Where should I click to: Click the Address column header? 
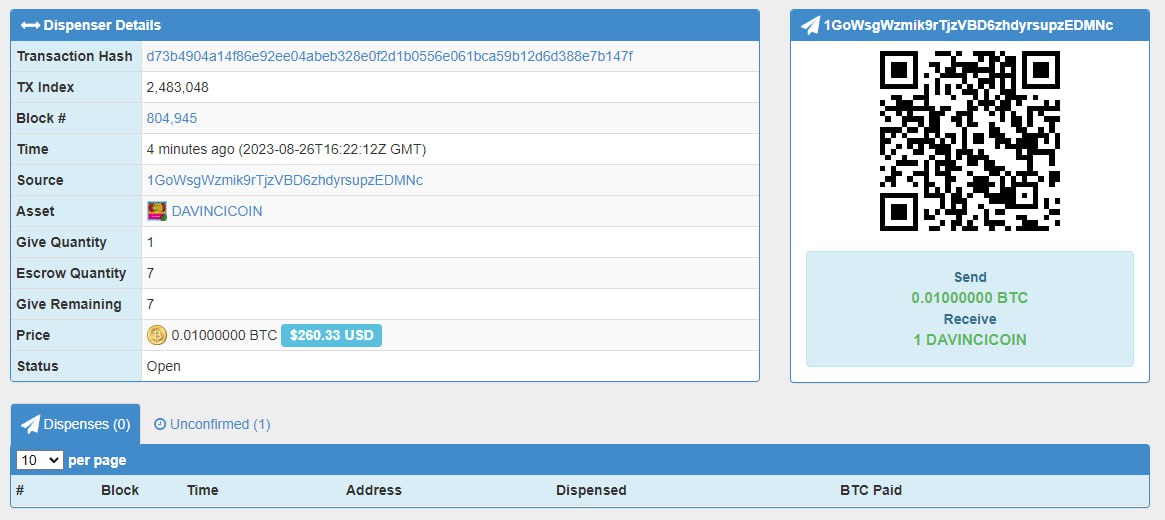tap(374, 490)
